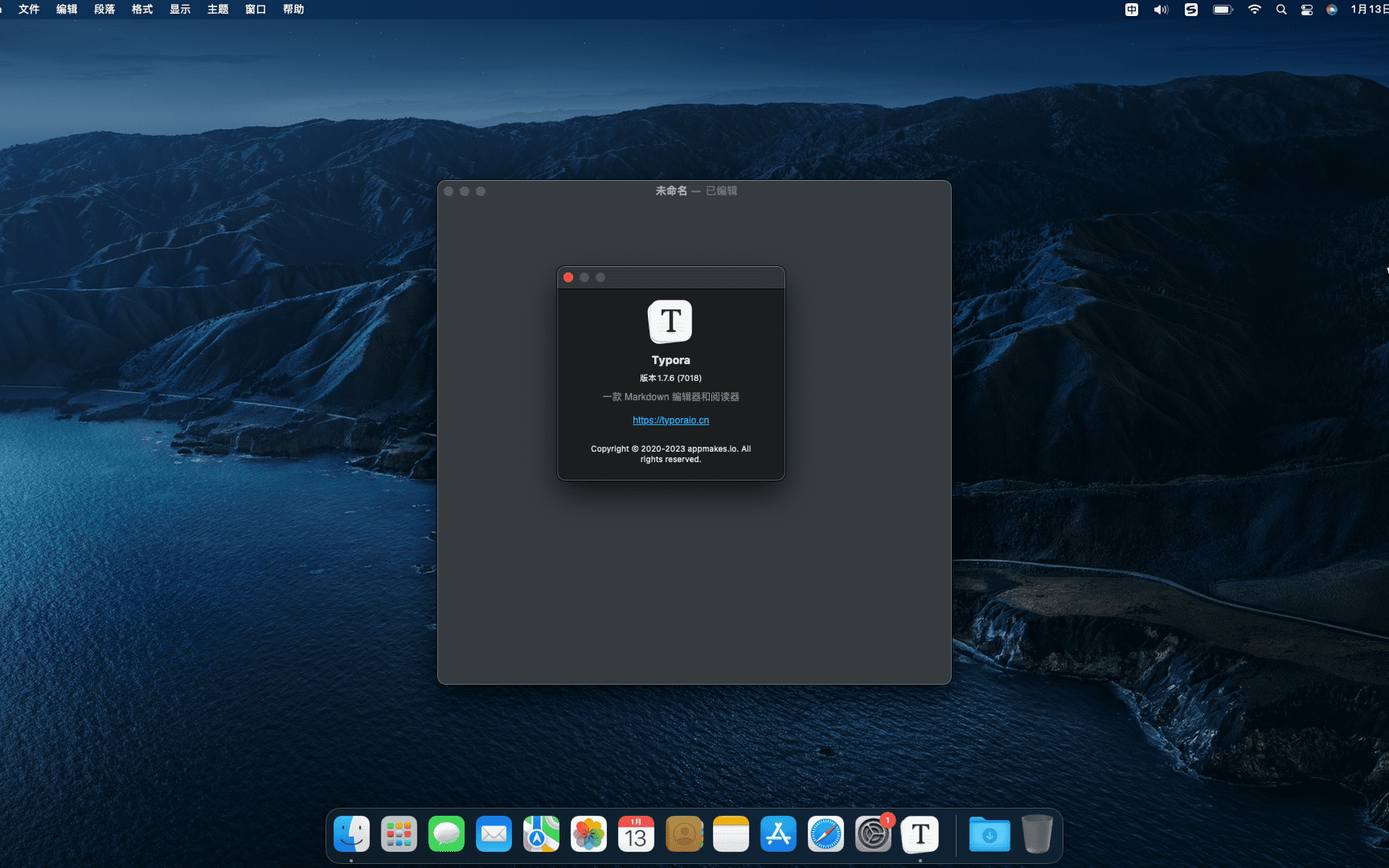Click the Wi-Fi icon in the menu bar
The height and width of the screenshot is (868, 1389).
1254,10
